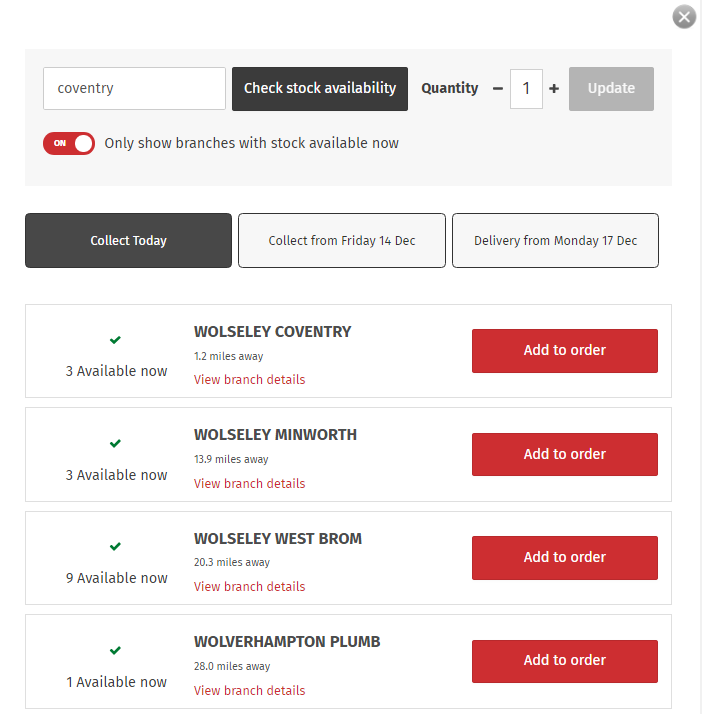Click '28.0 miles away' distance text
The height and width of the screenshot is (714, 702).
coord(232,666)
